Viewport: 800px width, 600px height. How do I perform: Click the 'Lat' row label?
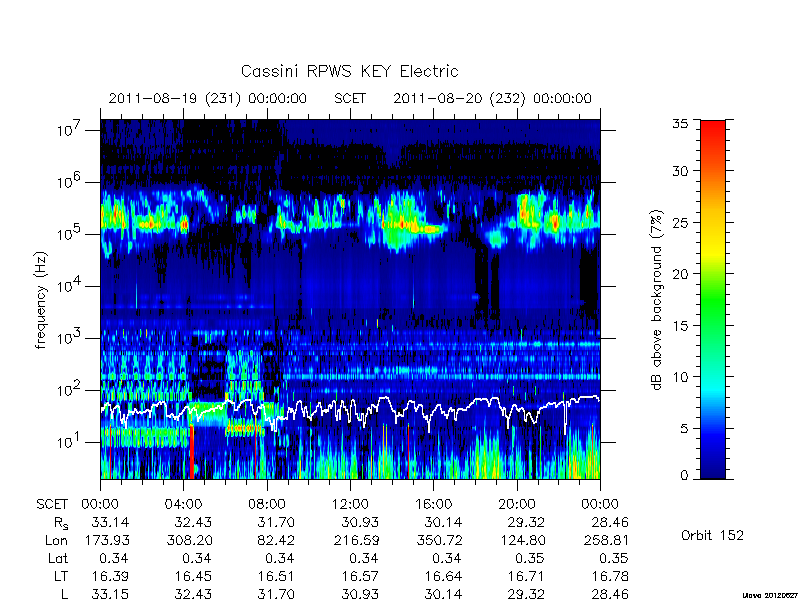click(58, 558)
